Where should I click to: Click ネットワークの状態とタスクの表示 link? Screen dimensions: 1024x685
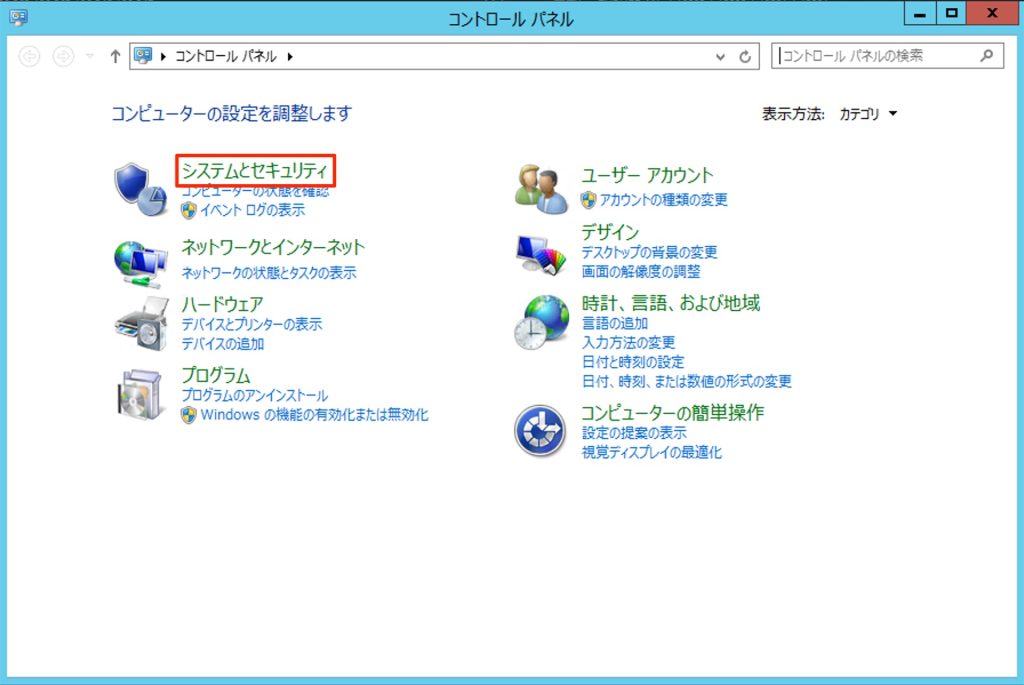coord(269,272)
